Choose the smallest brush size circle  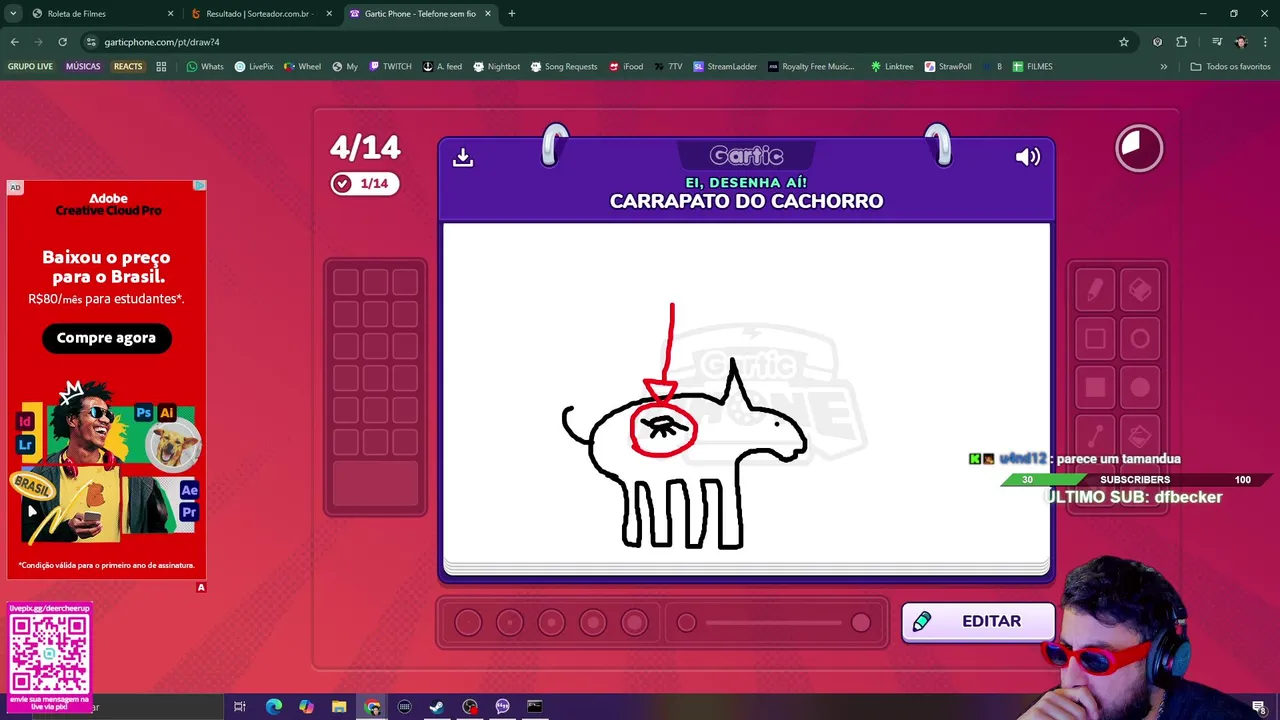(x=468, y=623)
